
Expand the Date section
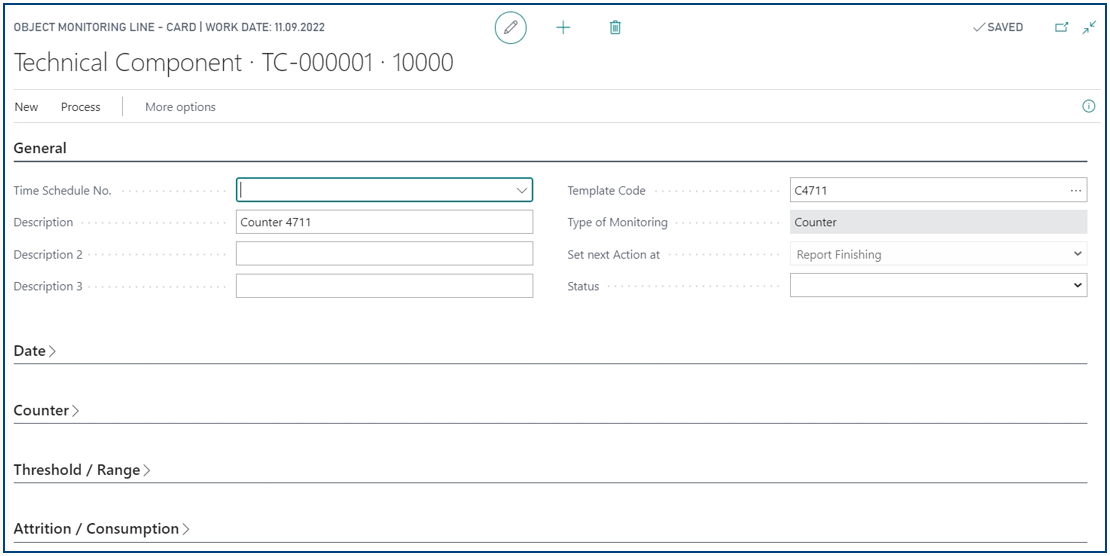point(35,351)
